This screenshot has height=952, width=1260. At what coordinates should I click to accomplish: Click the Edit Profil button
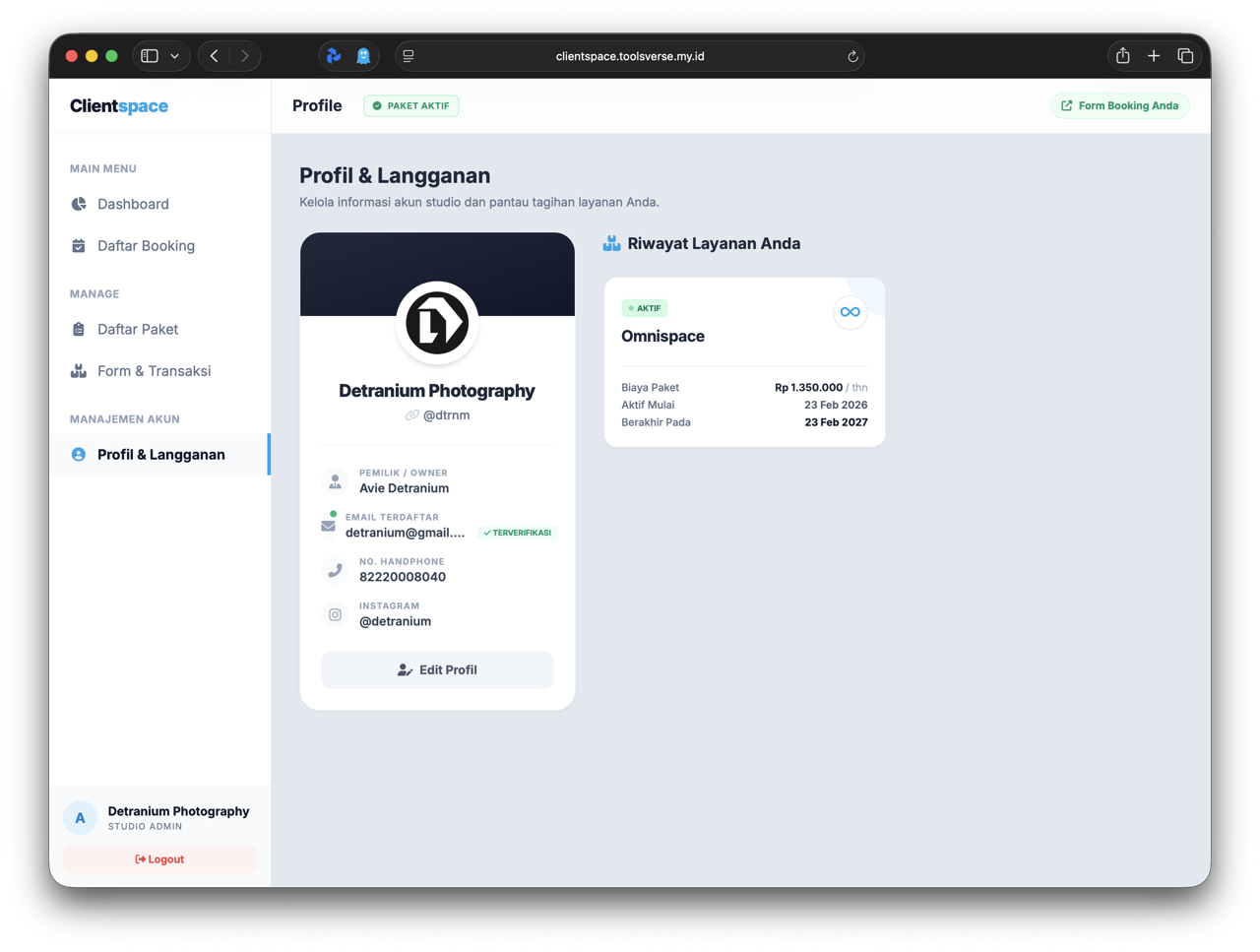coord(437,669)
